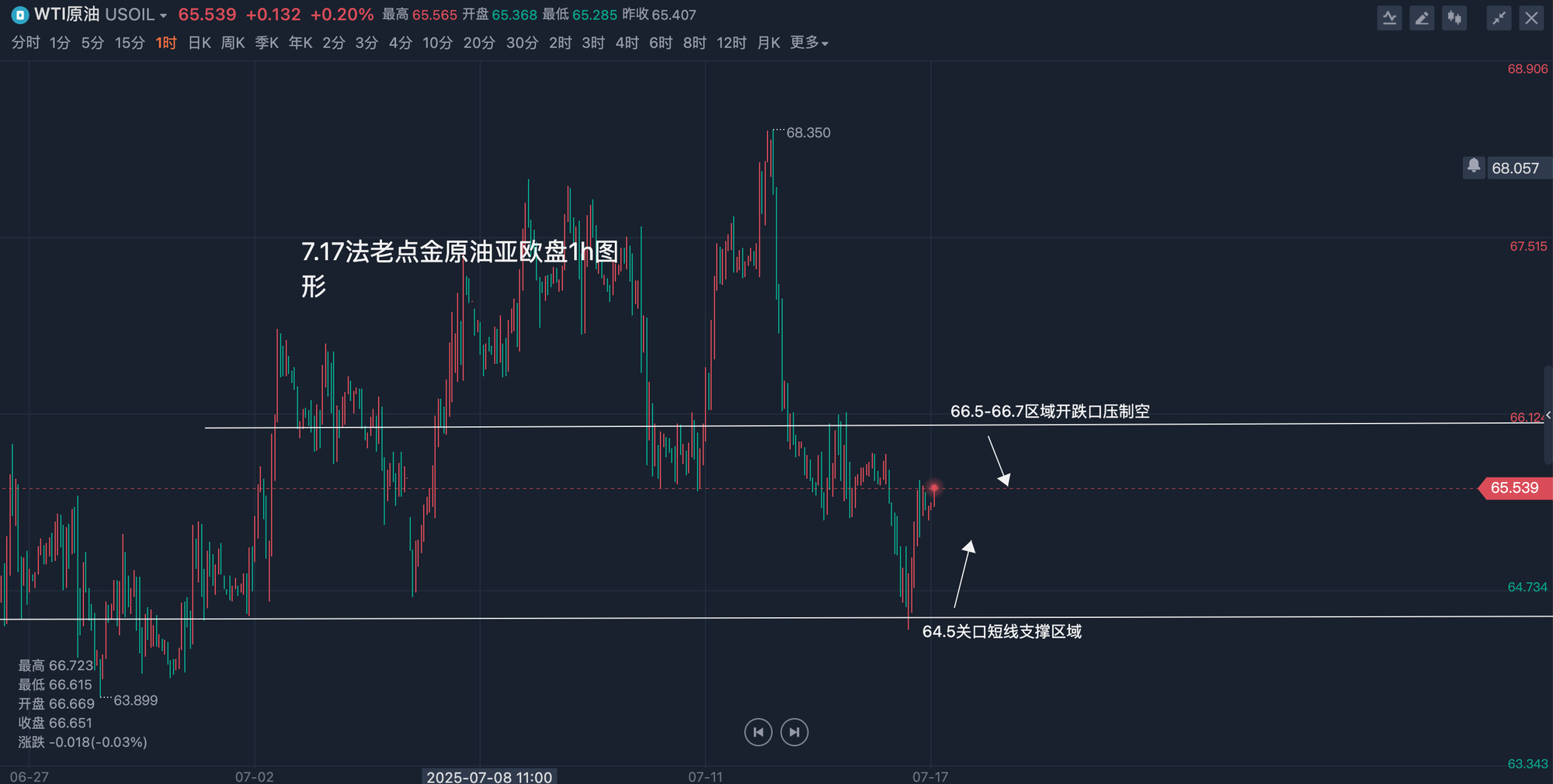Viewport: 1553px width, 784px height.
Task: Click the 68.906 price axis label
Action: [1527, 69]
